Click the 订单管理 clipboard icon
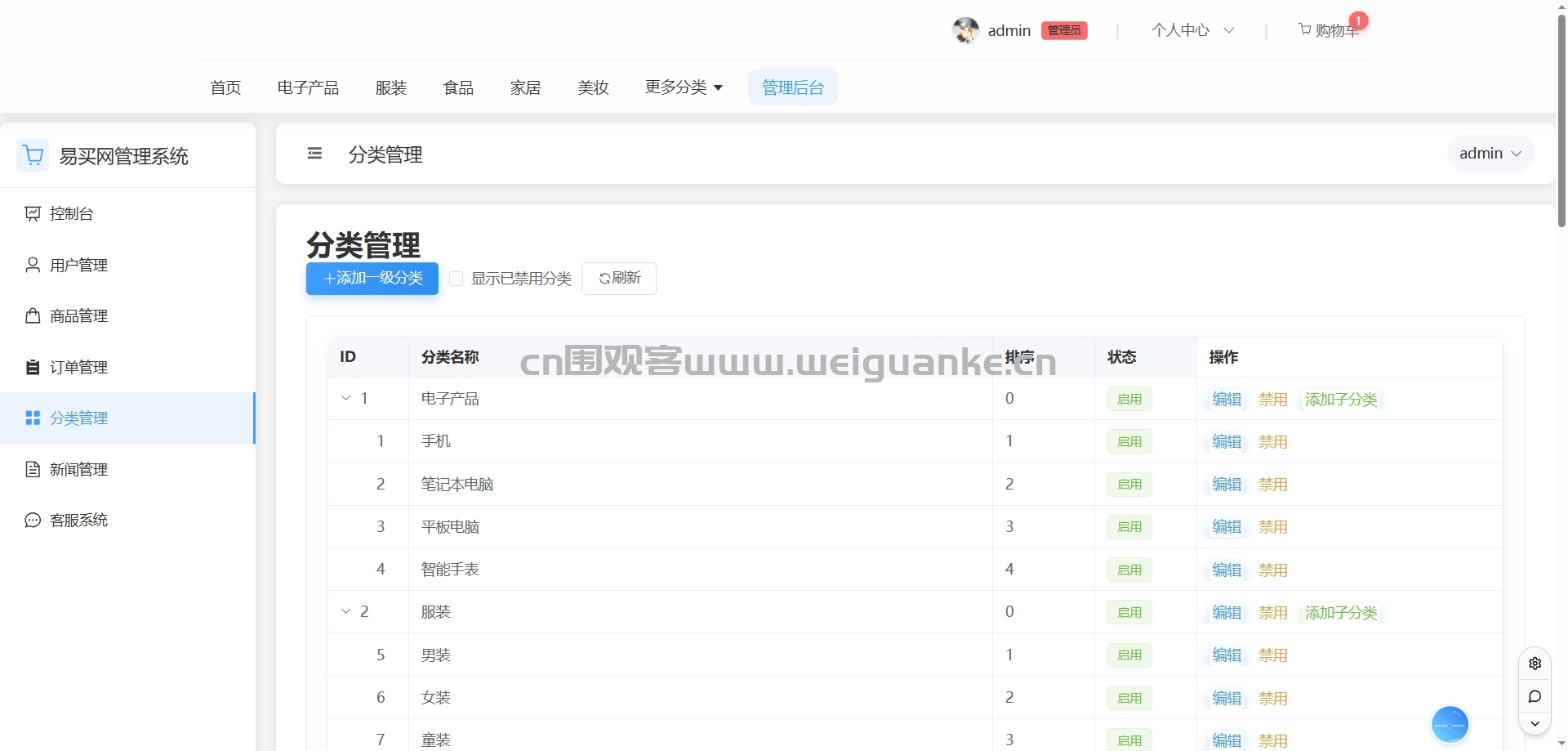Image resolution: width=1568 pixels, height=751 pixels. [33, 367]
